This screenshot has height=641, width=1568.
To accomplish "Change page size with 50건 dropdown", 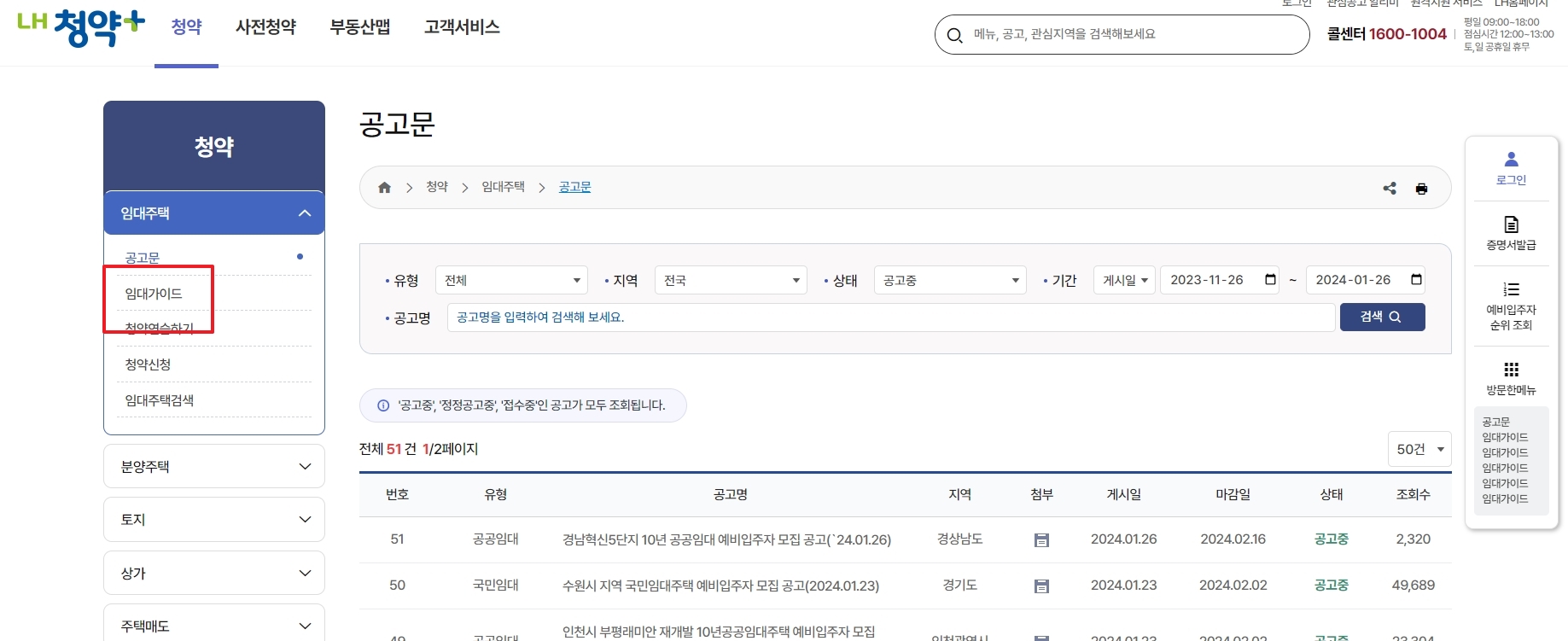I will click(x=1419, y=449).
